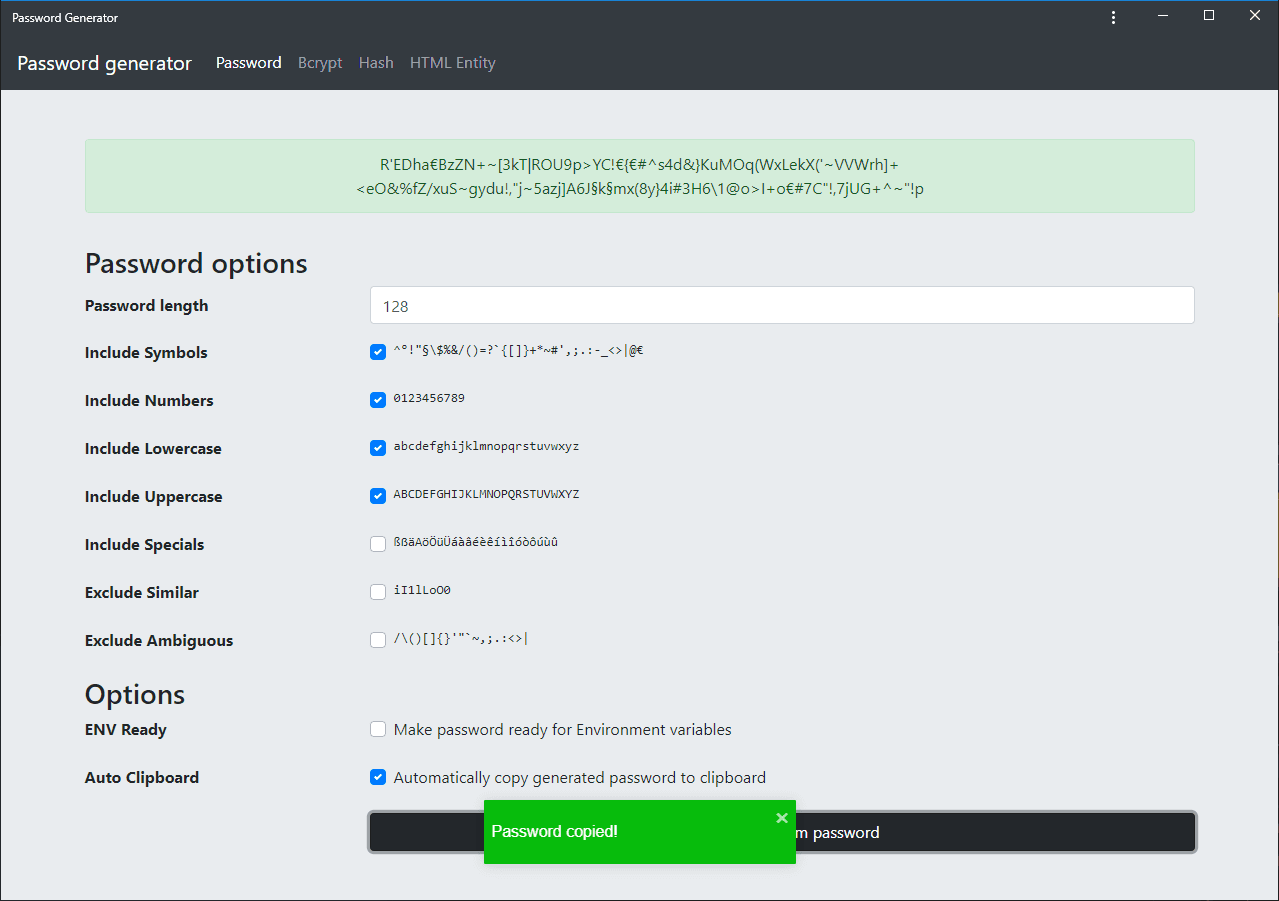The height and width of the screenshot is (901, 1279).
Task: Go to the Hash tab
Action: (x=376, y=63)
